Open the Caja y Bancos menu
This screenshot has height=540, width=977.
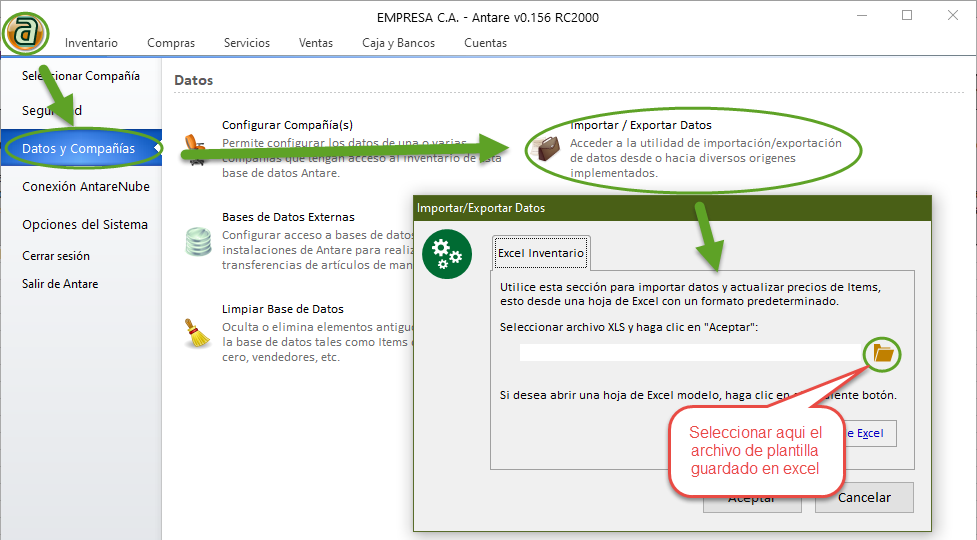399,43
